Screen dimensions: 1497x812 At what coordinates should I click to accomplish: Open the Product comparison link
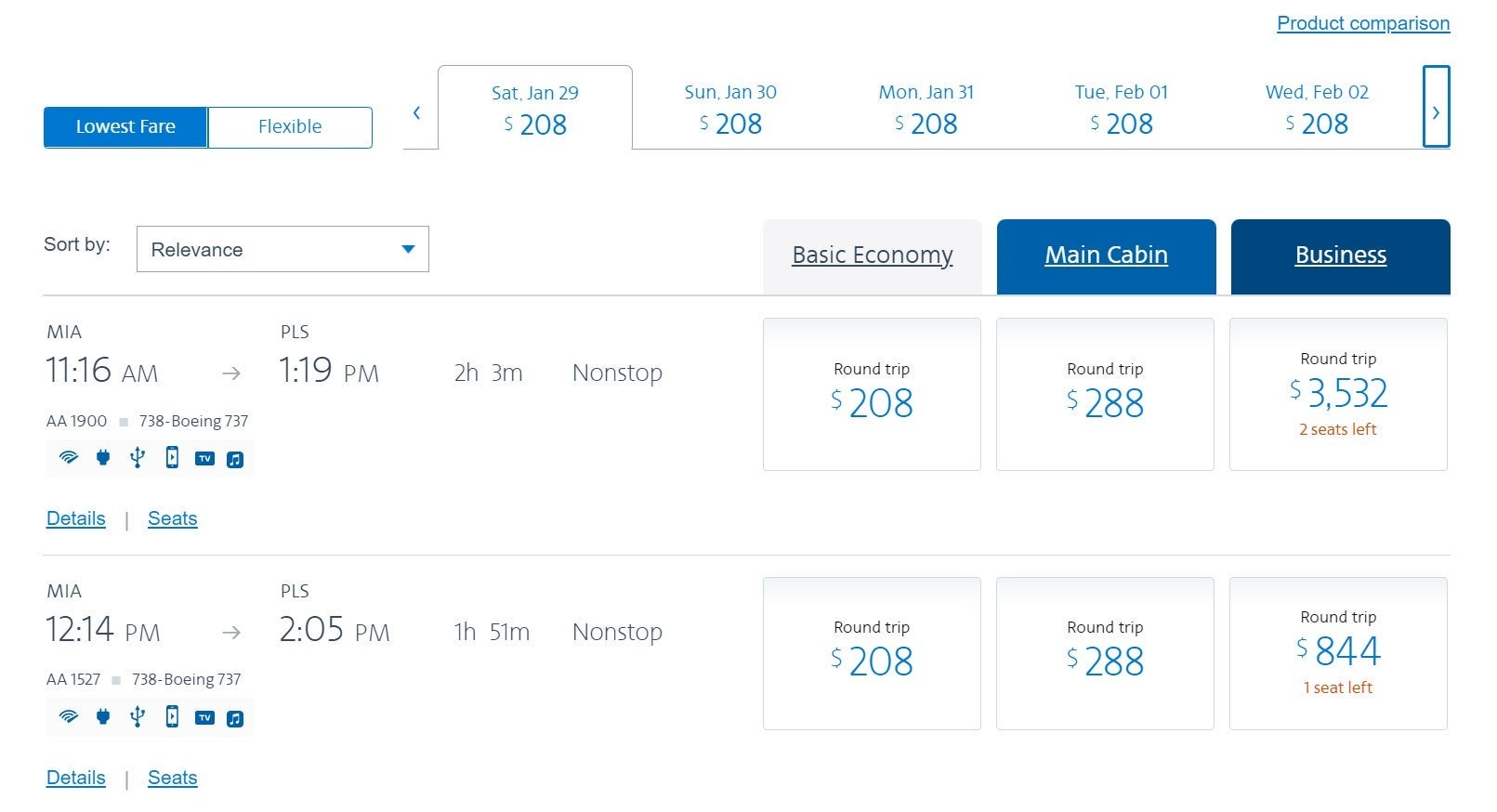point(1362,23)
